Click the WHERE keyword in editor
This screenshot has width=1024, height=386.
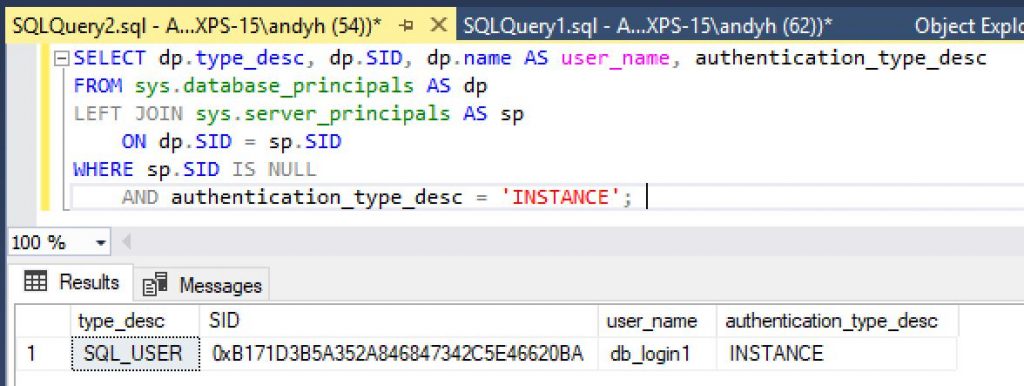click(103, 170)
